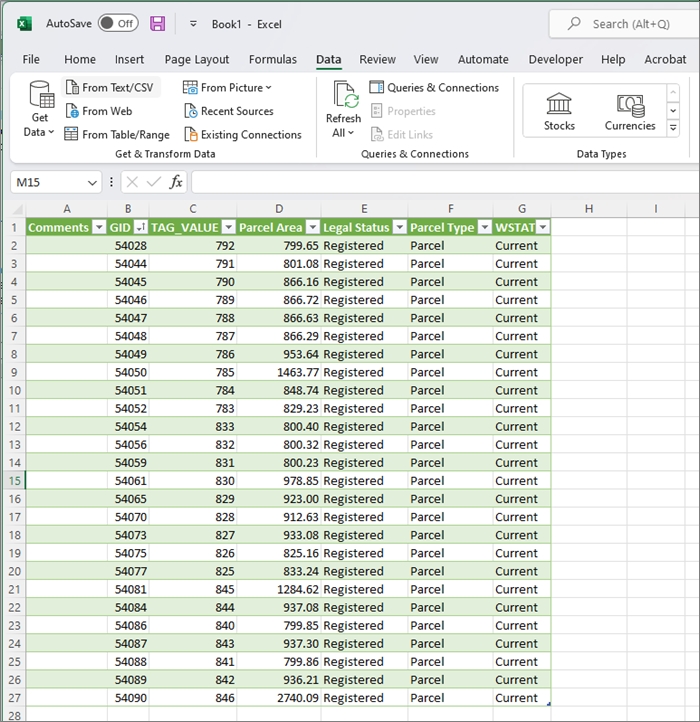This screenshot has width=700, height=722.
Task: Open the GID column filter dropdown
Action: (141, 228)
